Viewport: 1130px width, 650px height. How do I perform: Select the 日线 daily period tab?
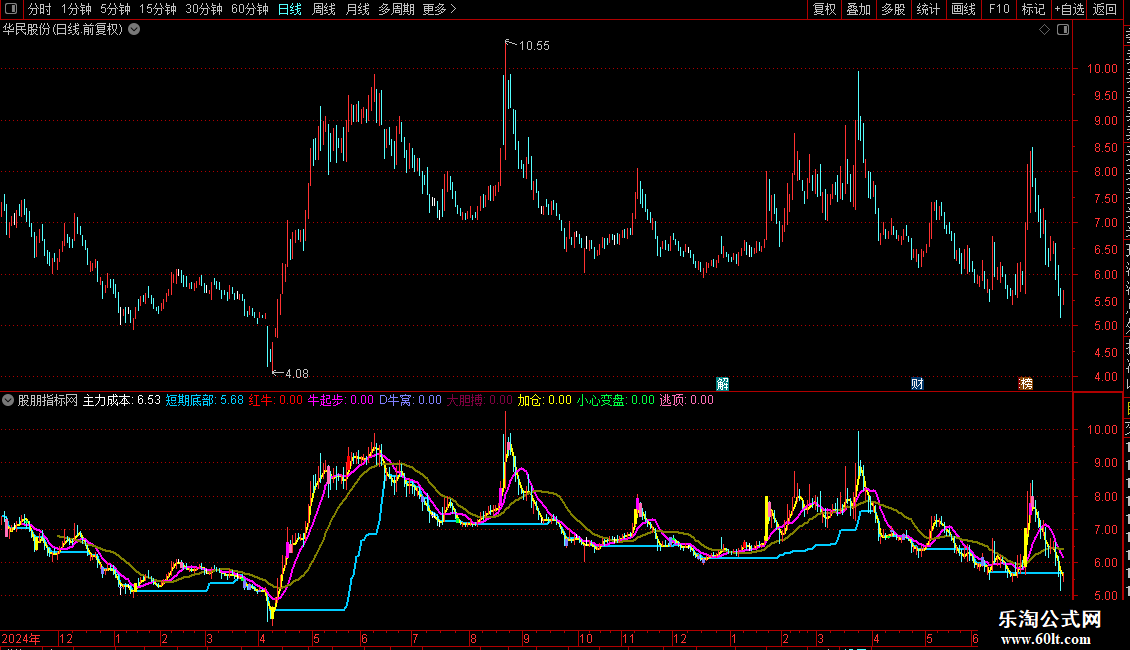tap(290, 9)
